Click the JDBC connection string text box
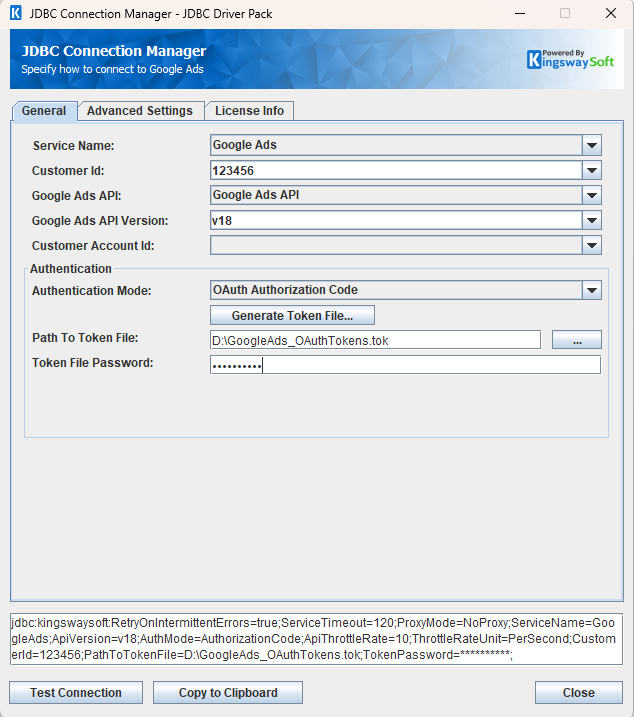This screenshot has width=634, height=717. [x=317, y=639]
